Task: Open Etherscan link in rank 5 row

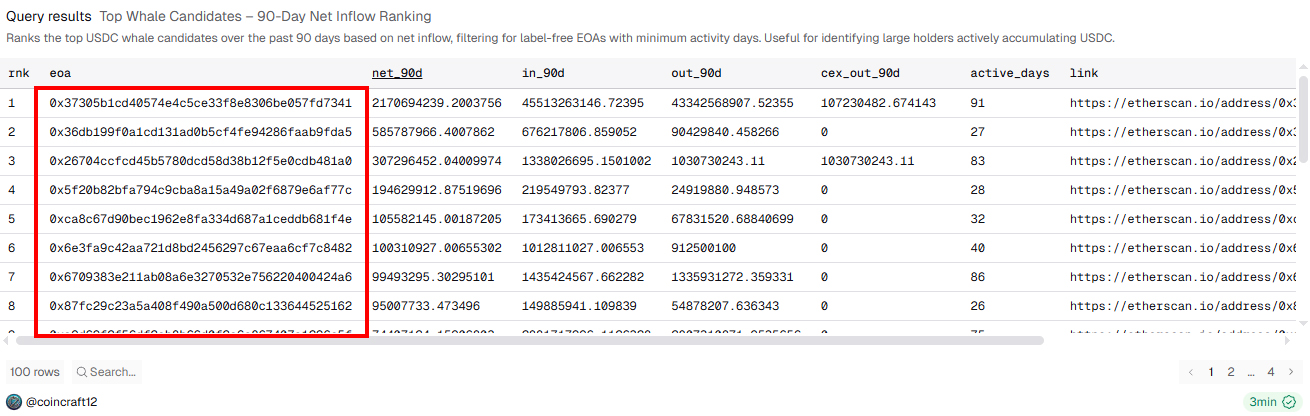Action: (x=1182, y=219)
